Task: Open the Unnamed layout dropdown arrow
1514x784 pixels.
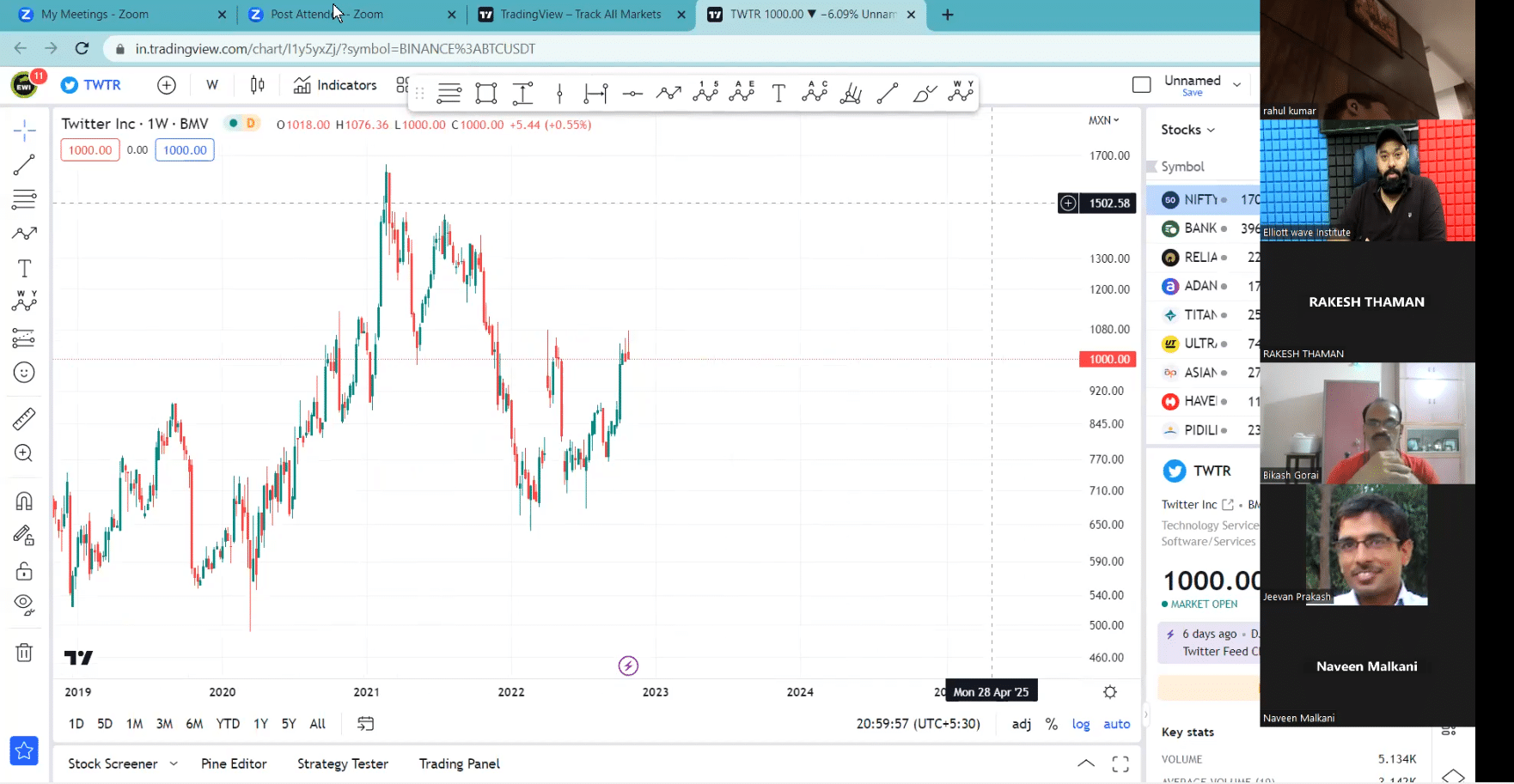Action: point(1237,85)
